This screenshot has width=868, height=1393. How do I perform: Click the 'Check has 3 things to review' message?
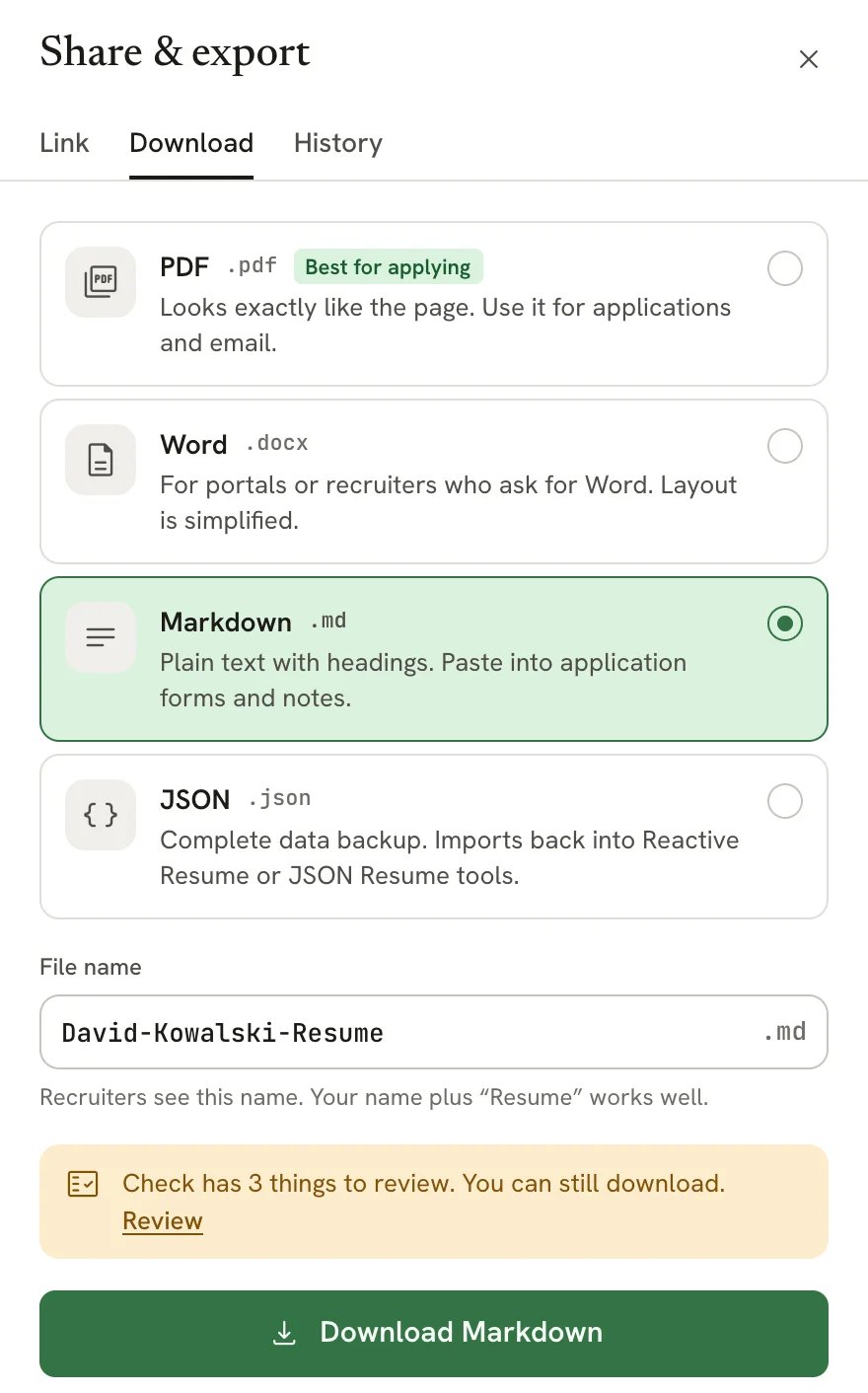pos(424,1184)
